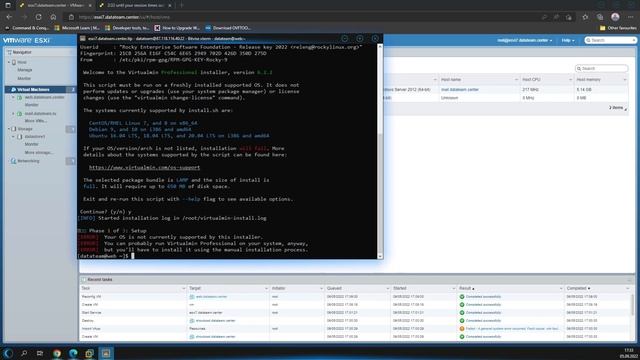Click the ESXi top-right search field
Screen dimensions: 640x360
[610, 40]
